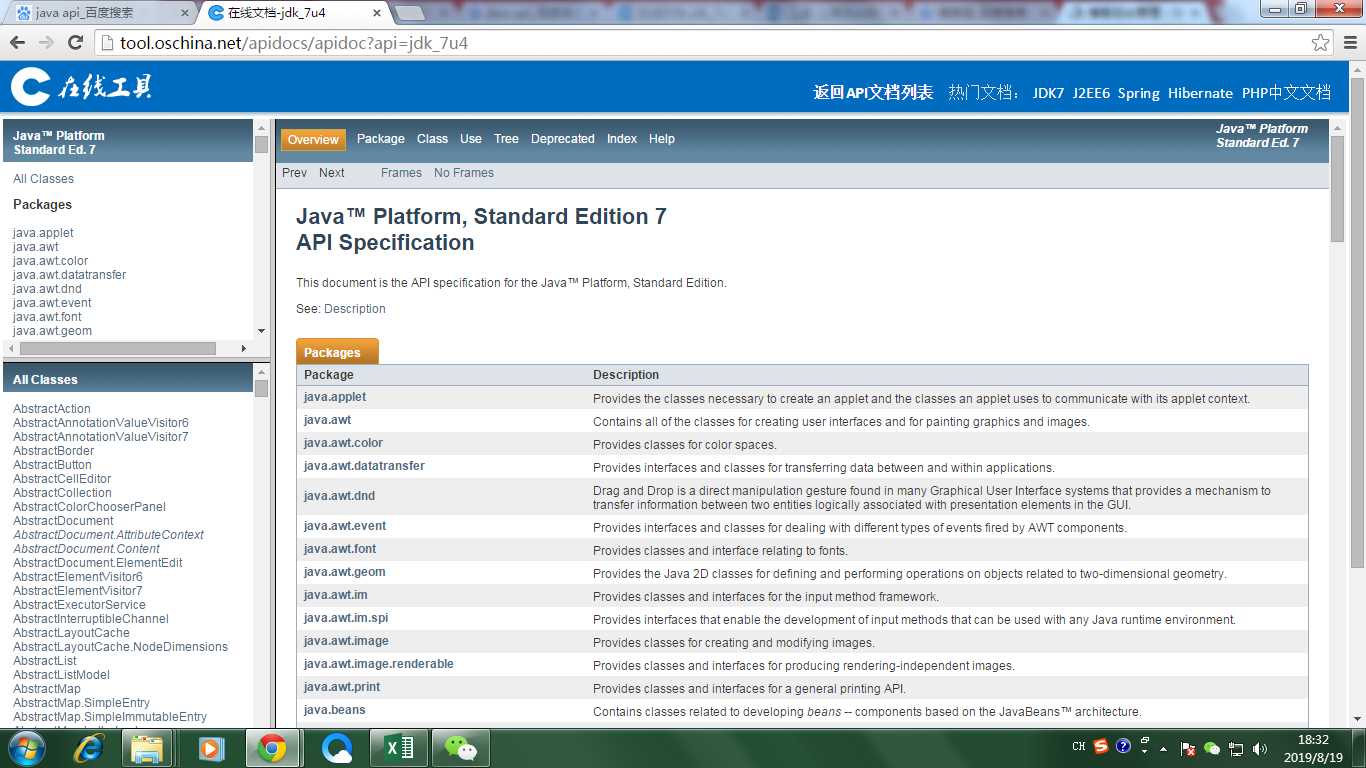Open a new browser tab
Screen dimensions: 1366x768
coord(410,13)
